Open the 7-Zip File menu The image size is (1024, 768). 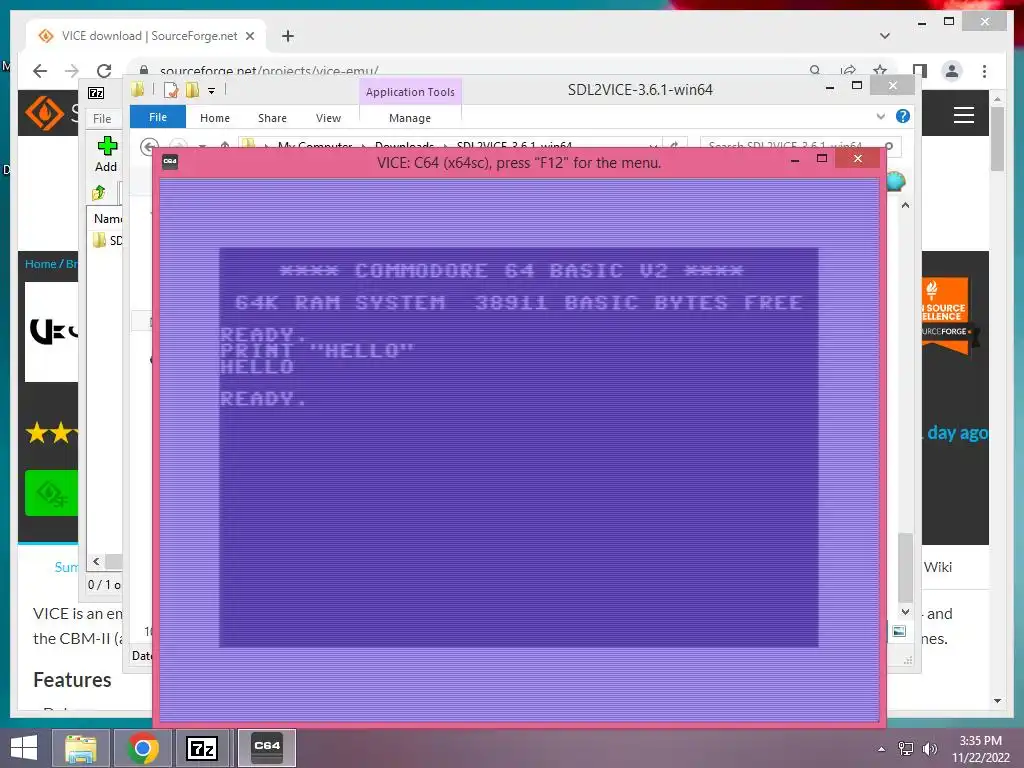tap(102, 119)
